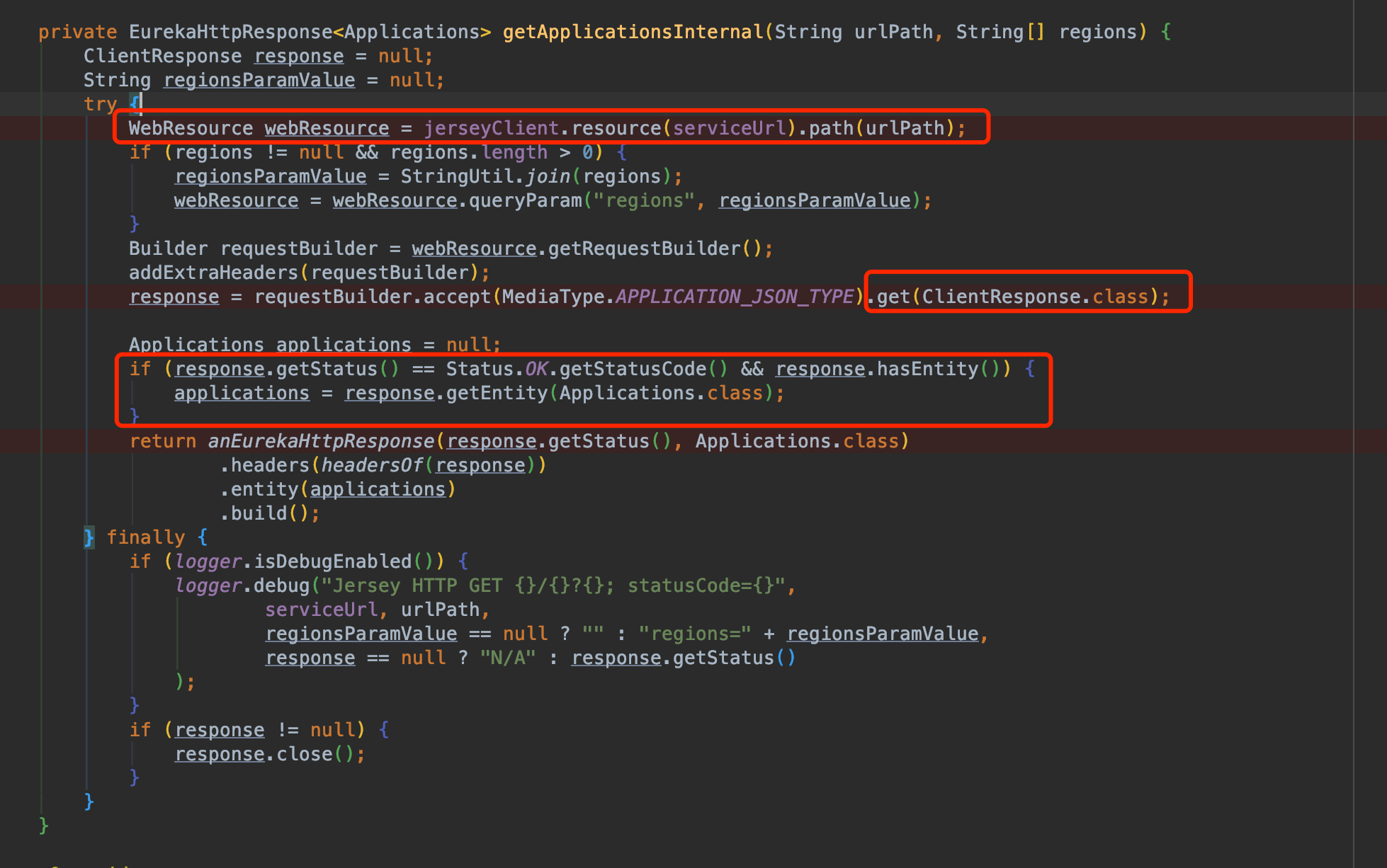
Task: Click the headersOf method call
Action: (x=372, y=465)
